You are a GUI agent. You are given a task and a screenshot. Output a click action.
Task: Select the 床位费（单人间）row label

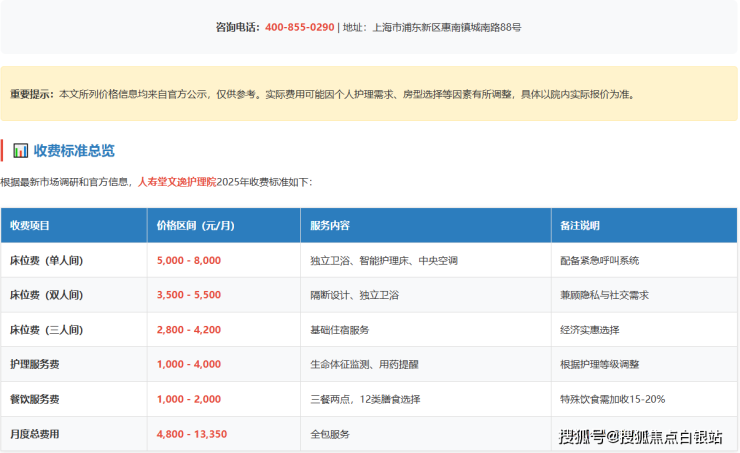[46, 260]
